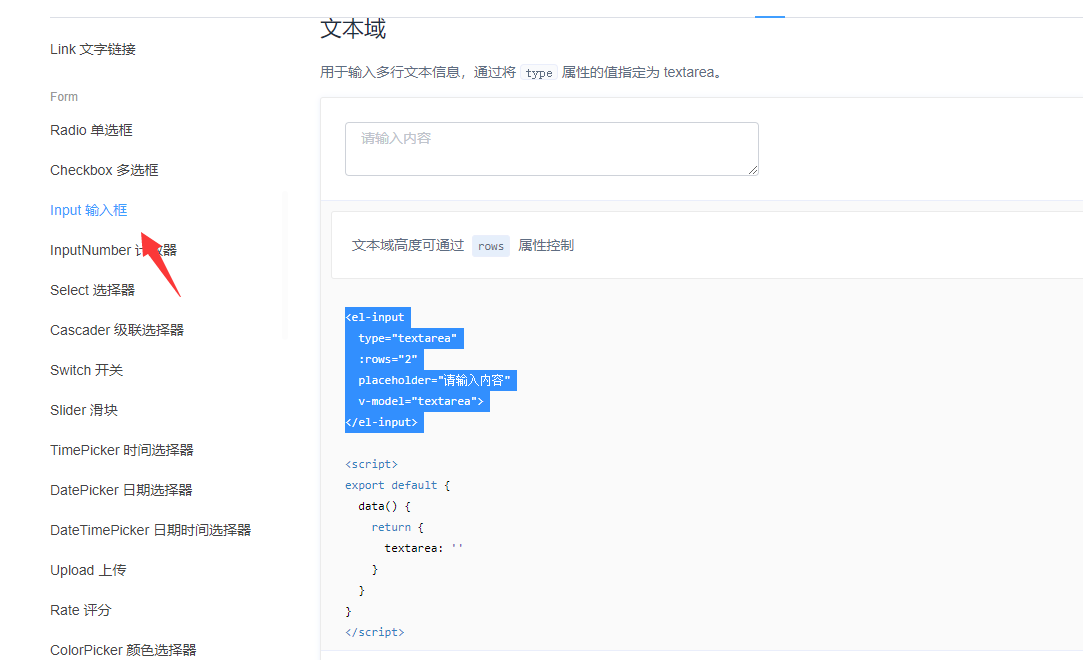The height and width of the screenshot is (660, 1083).
Task: Click the rows attribute tag in the description
Action: point(490,245)
